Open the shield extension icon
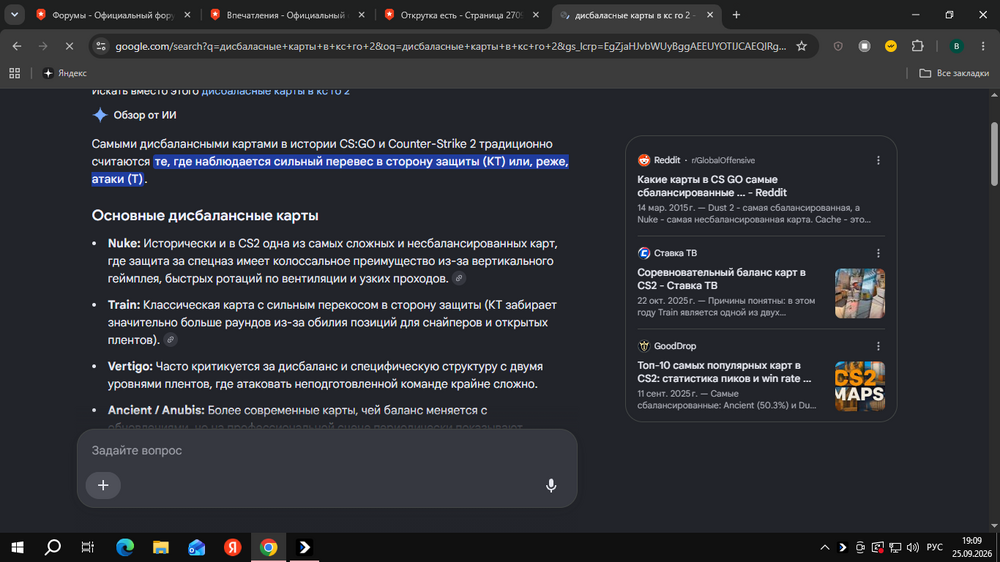 [x=838, y=46]
